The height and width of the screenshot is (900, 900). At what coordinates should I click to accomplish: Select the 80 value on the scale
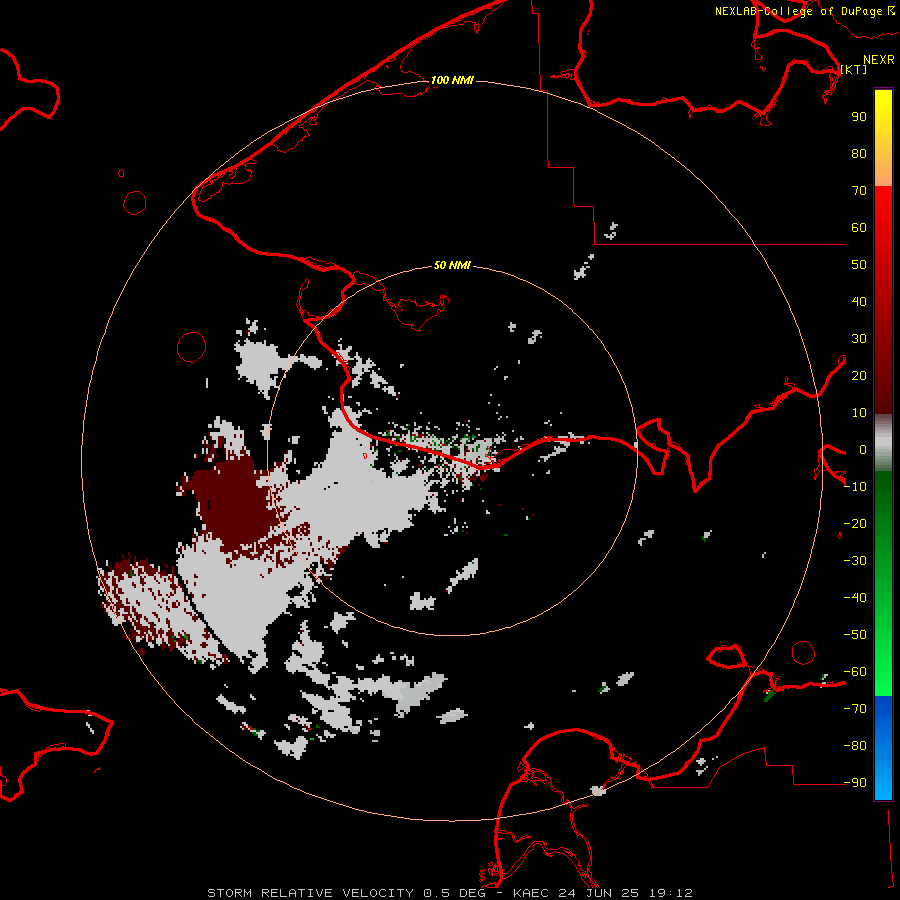tap(859, 153)
